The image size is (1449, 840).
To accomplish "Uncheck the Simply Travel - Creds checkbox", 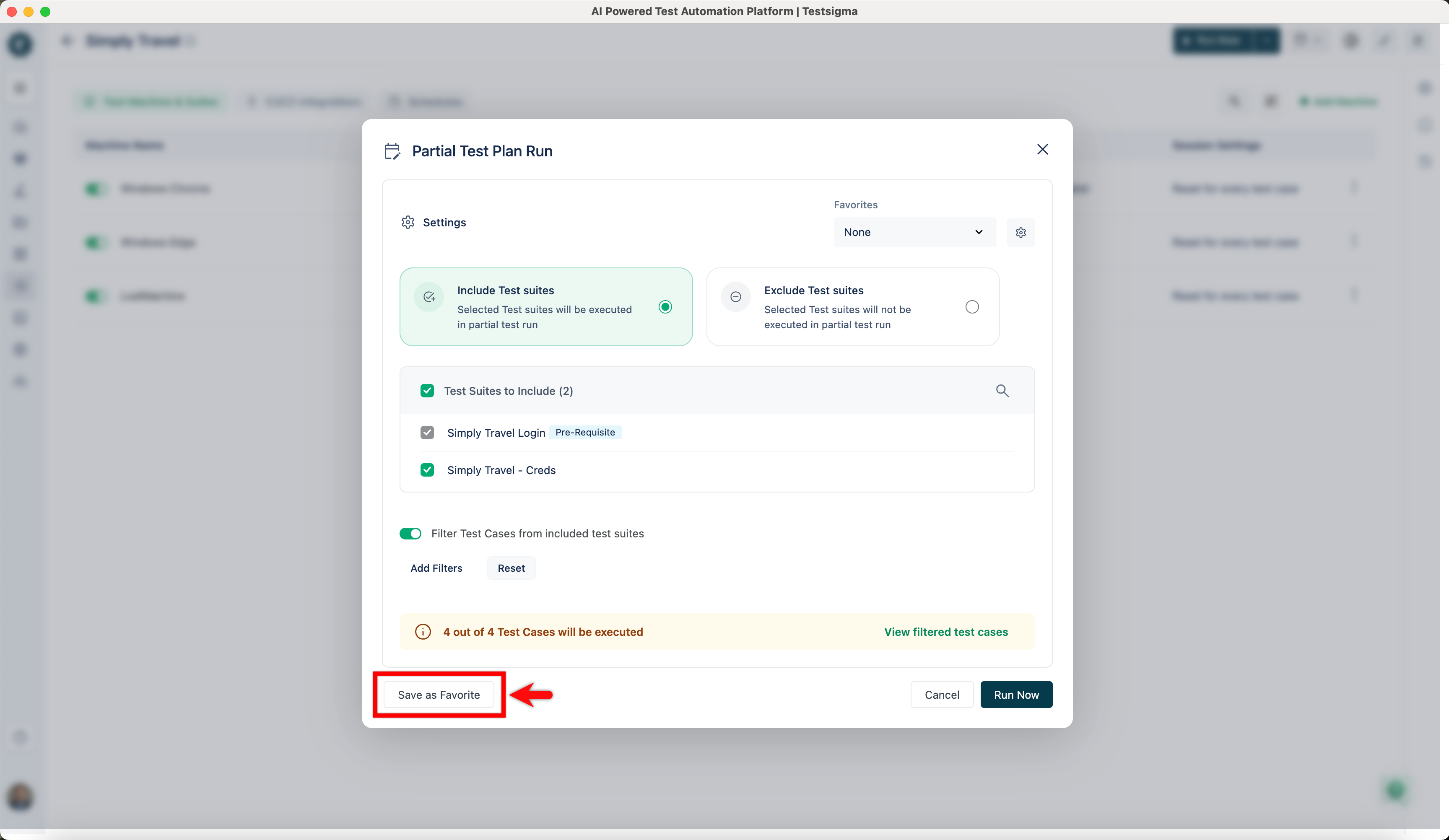I will pos(427,470).
